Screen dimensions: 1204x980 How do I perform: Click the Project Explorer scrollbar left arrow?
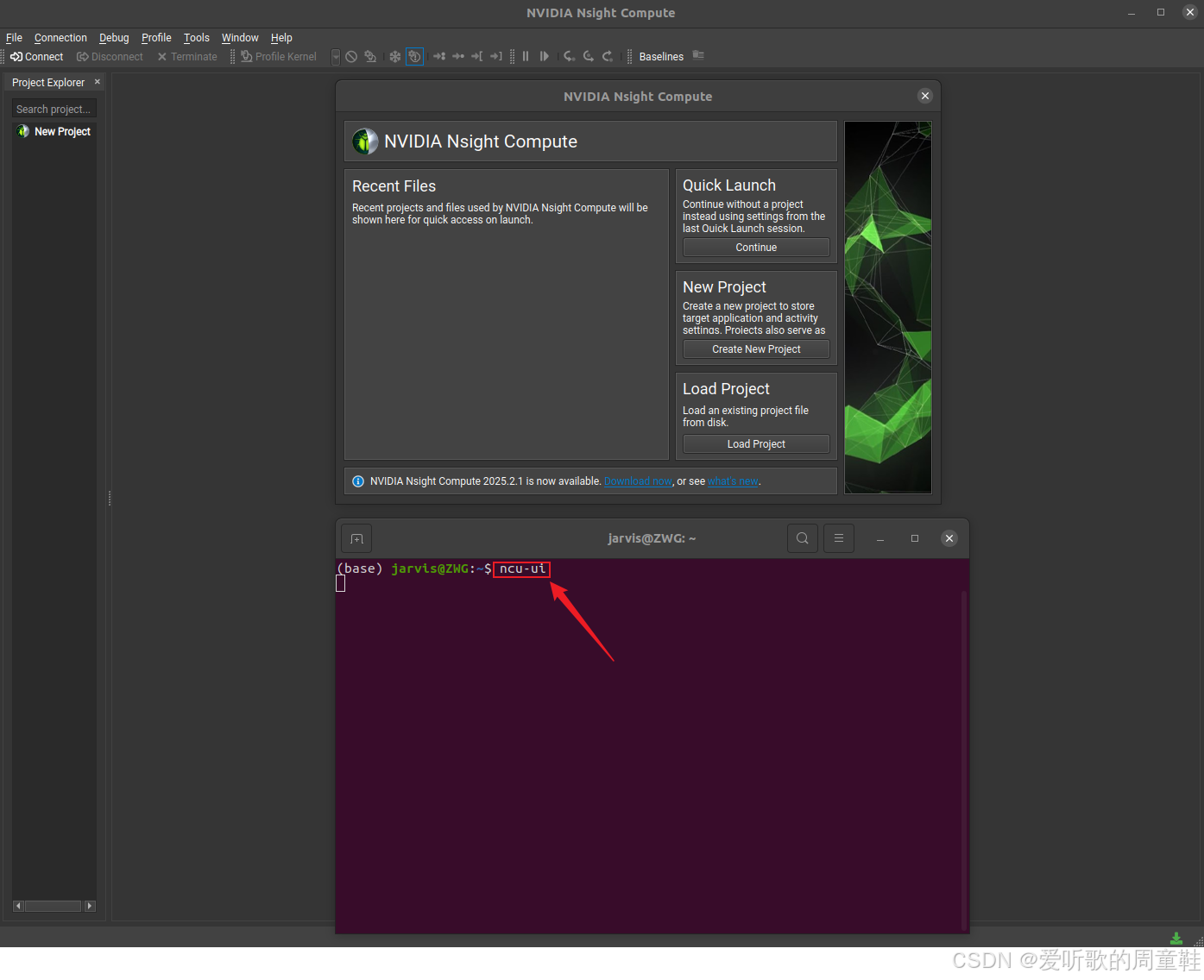click(x=18, y=906)
